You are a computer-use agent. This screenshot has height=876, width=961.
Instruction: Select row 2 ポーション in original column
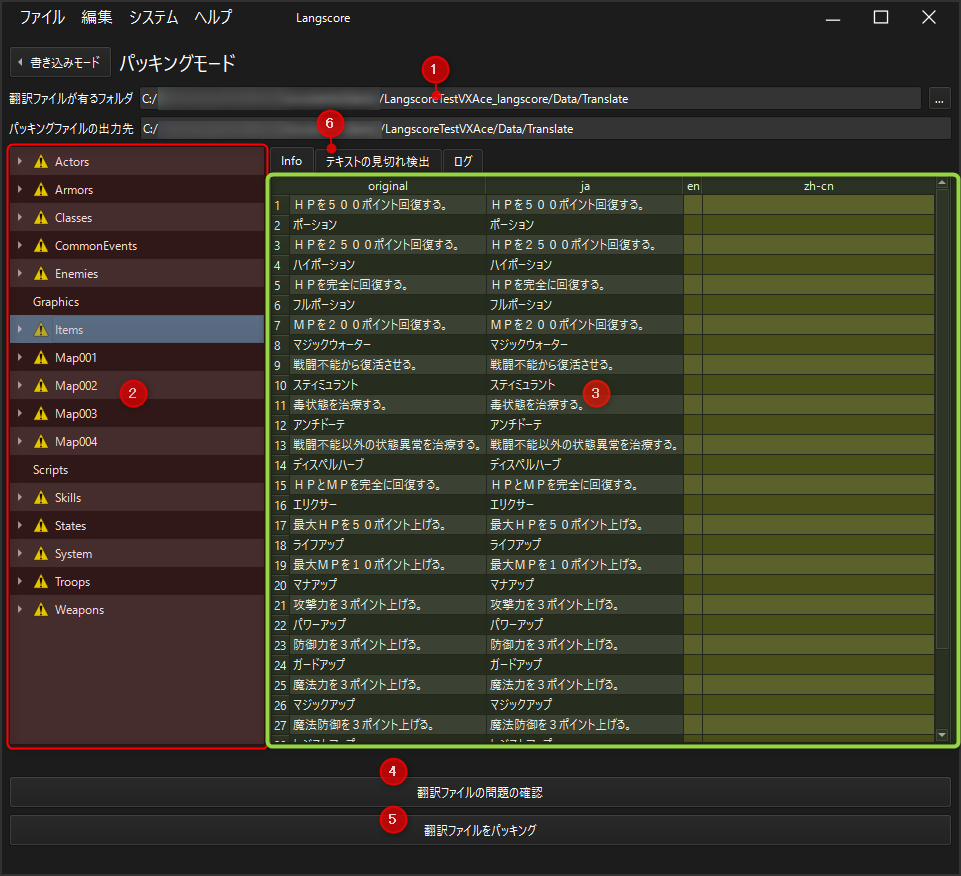pyautogui.click(x=388, y=225)
